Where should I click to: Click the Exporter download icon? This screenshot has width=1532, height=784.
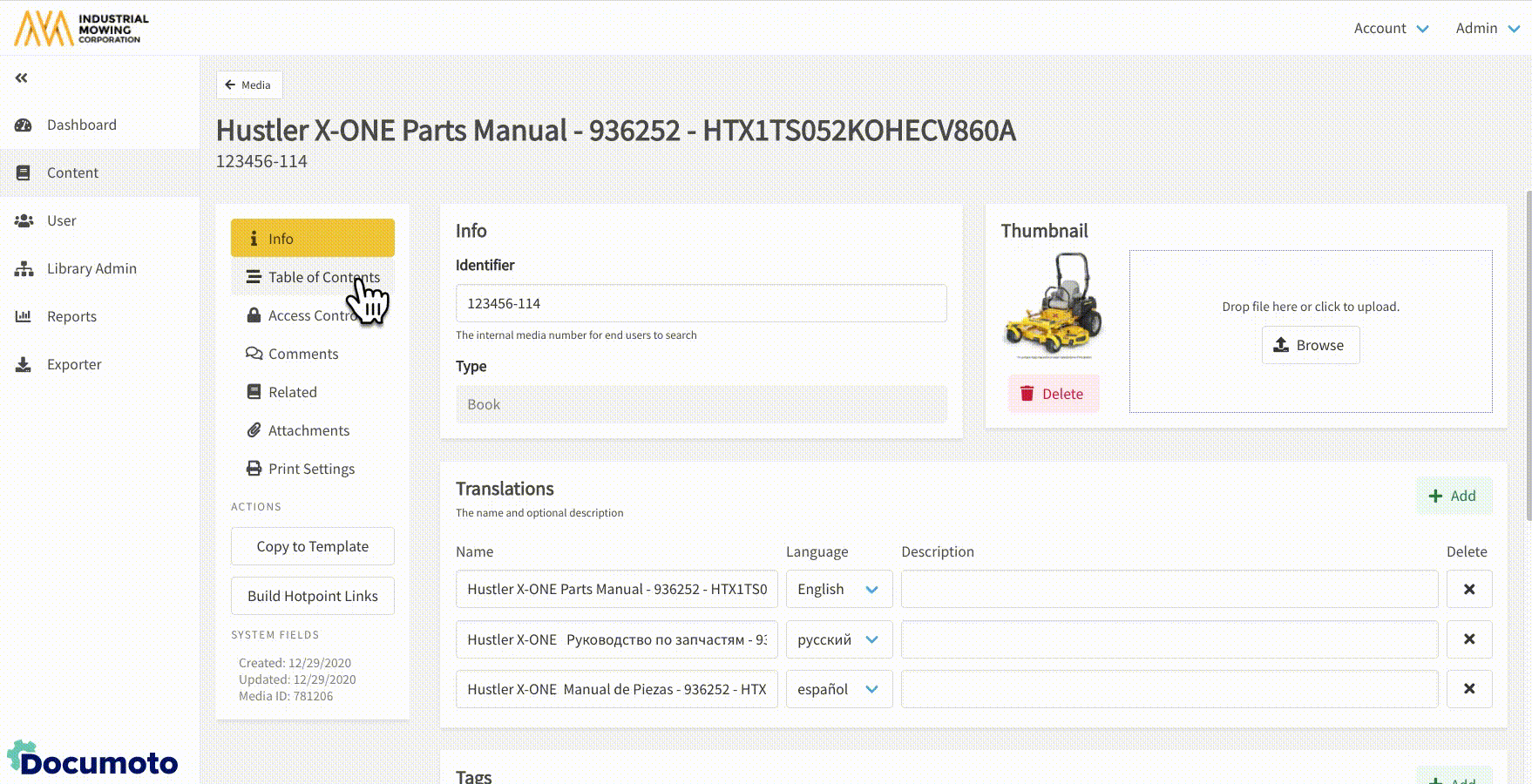(24, 364)
